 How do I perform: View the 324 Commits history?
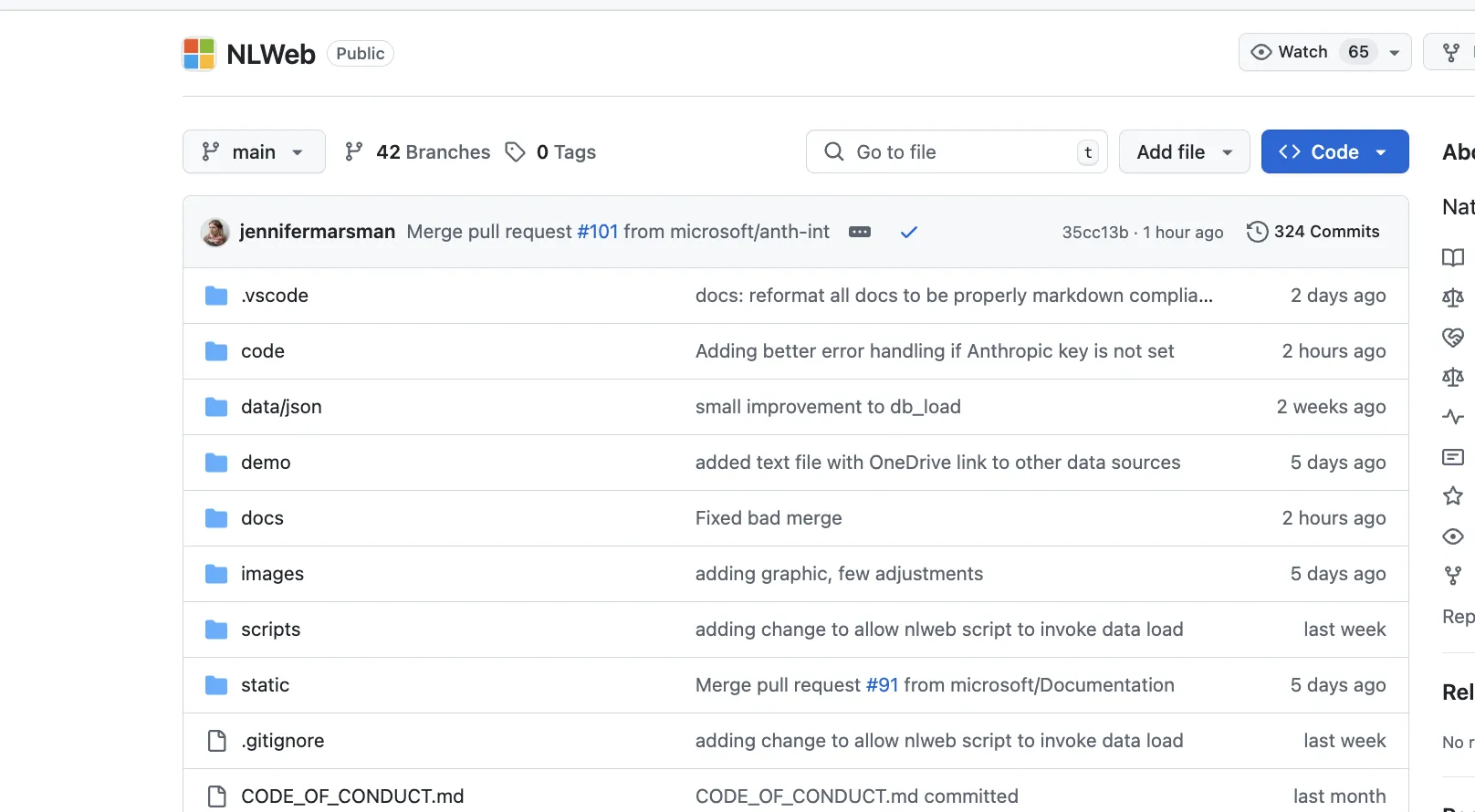(1313, 232)
